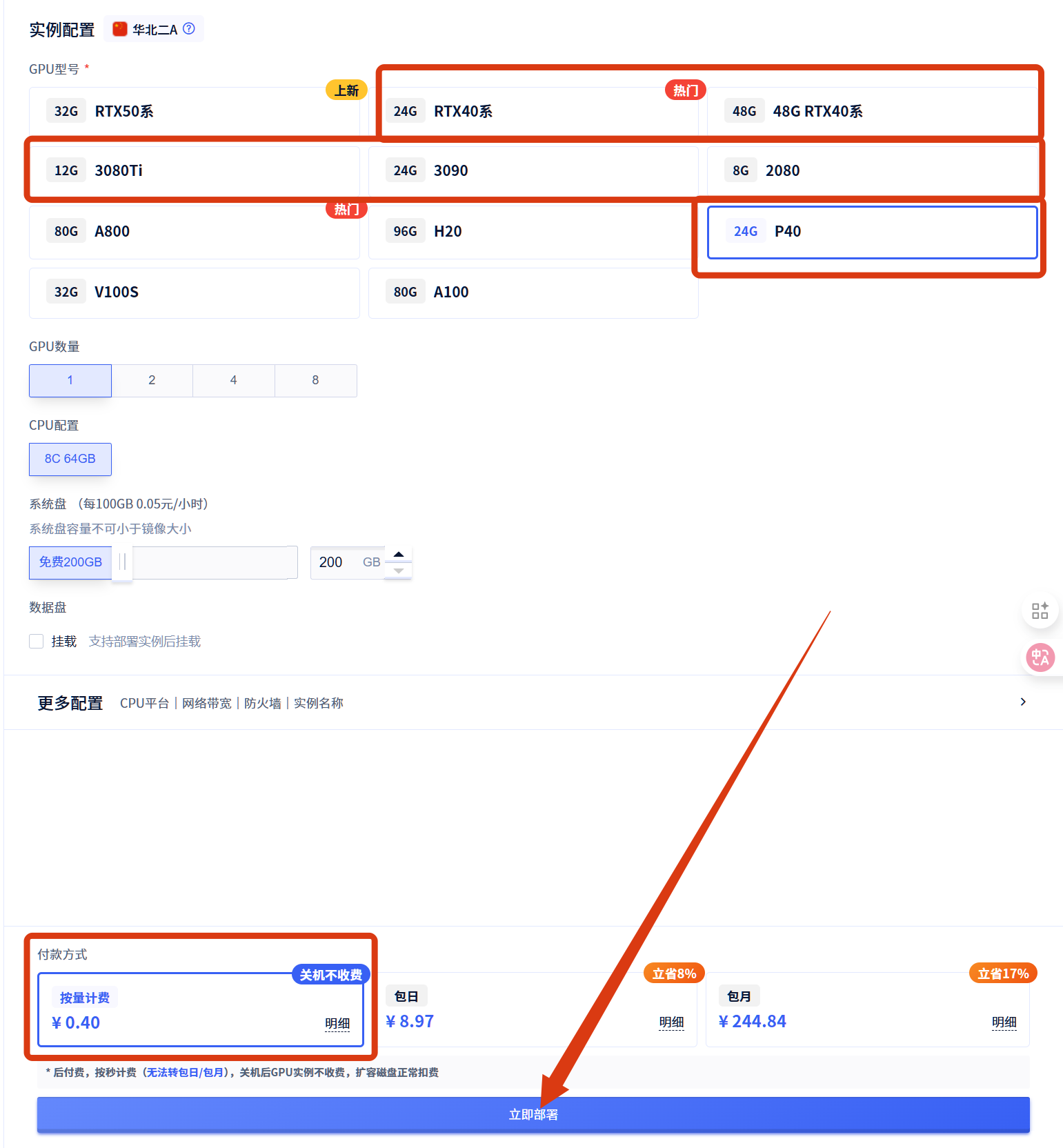Increase system disk size with up arrow
Viewport: 1063px width, 1148px height.
(398, 555)
